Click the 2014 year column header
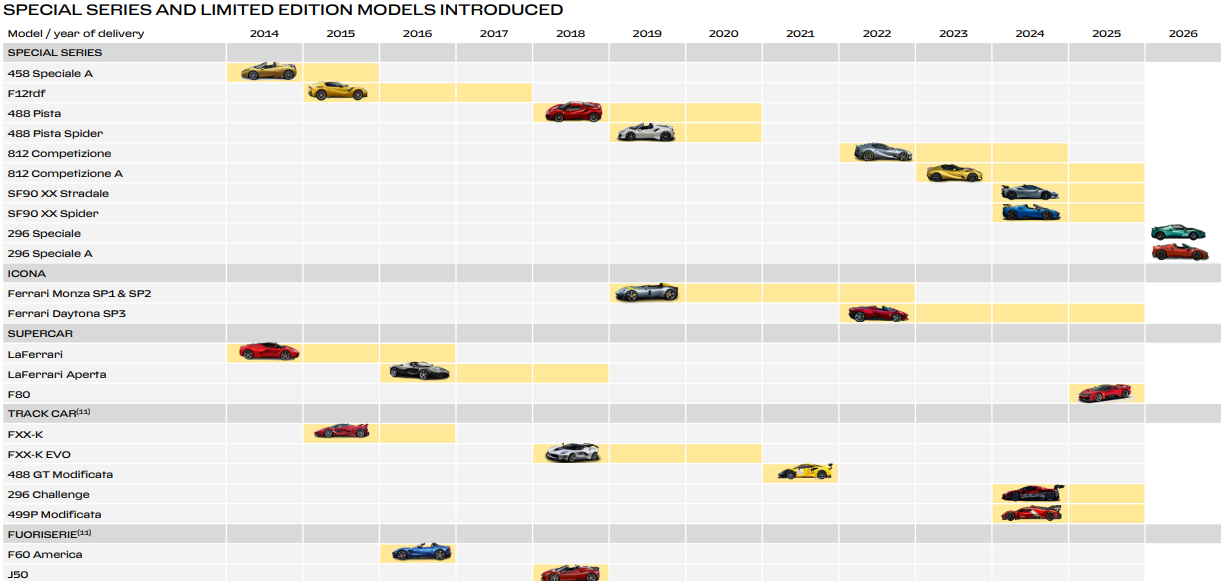Screen dimensions: 1227x581 (x=264, y=34)
